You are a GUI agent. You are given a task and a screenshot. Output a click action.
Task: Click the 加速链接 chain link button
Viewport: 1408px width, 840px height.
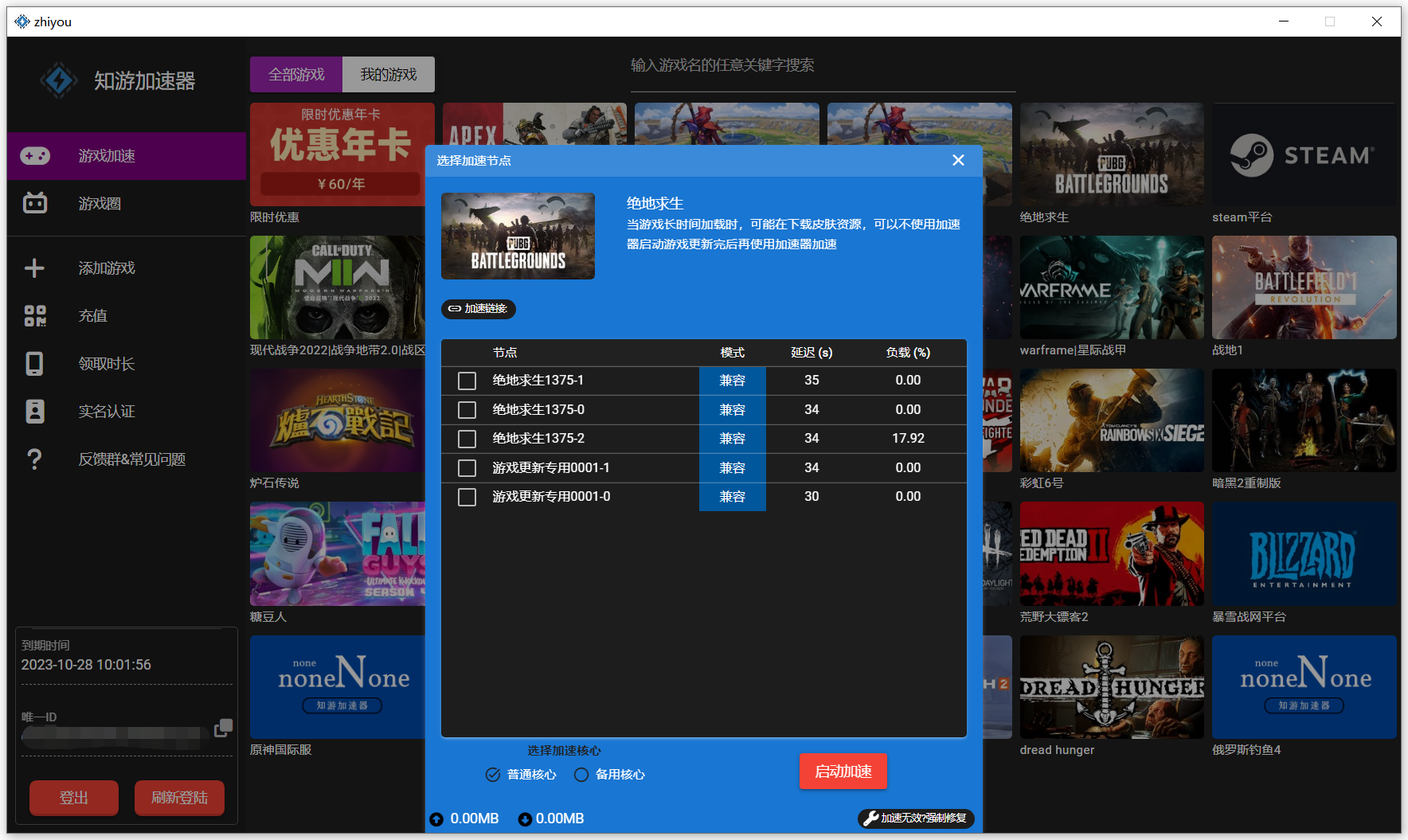(478, 309)
